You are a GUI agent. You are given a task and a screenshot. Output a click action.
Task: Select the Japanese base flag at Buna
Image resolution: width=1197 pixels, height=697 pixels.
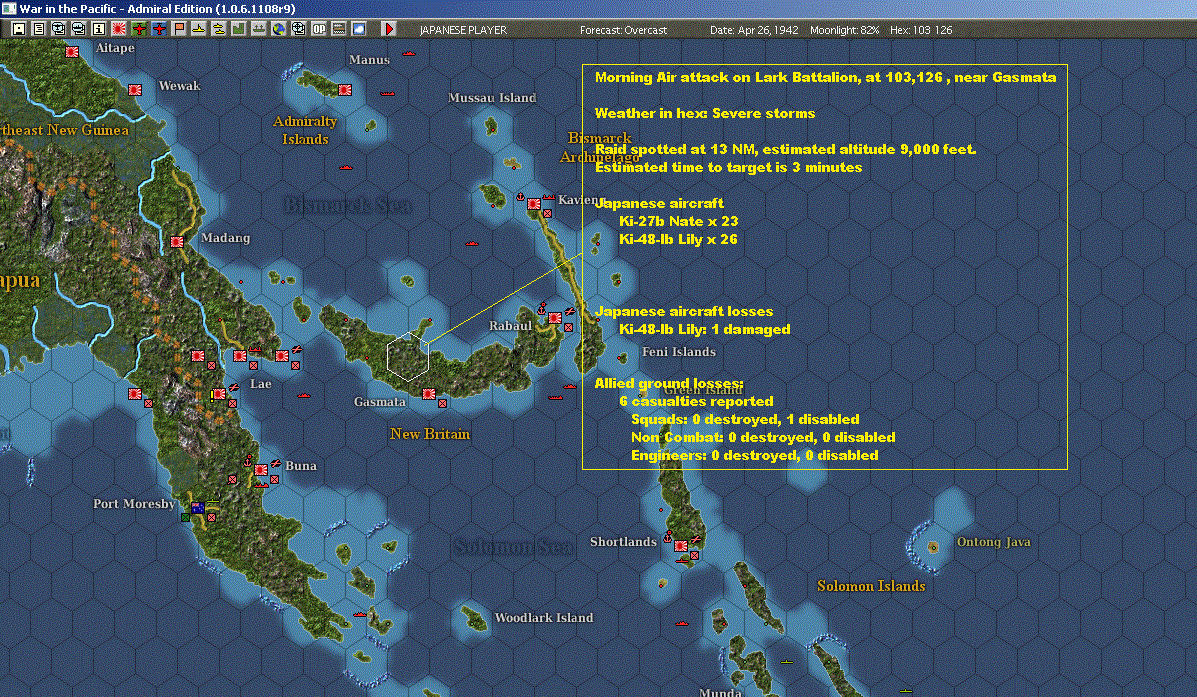[x=261, y=470]
